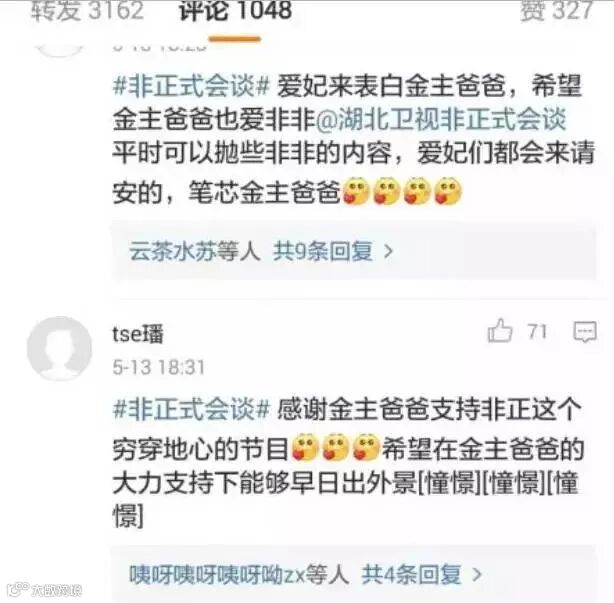
Task: Tap chevron next to 共9条回复
Action: pyautogui.click(x=388, y=251)
